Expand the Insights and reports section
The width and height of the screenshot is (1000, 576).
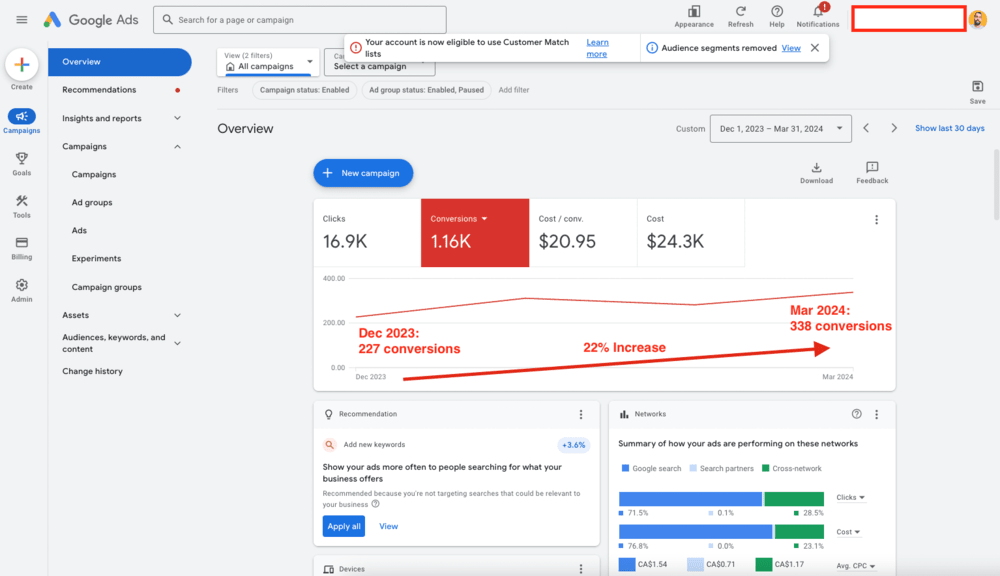177,118
